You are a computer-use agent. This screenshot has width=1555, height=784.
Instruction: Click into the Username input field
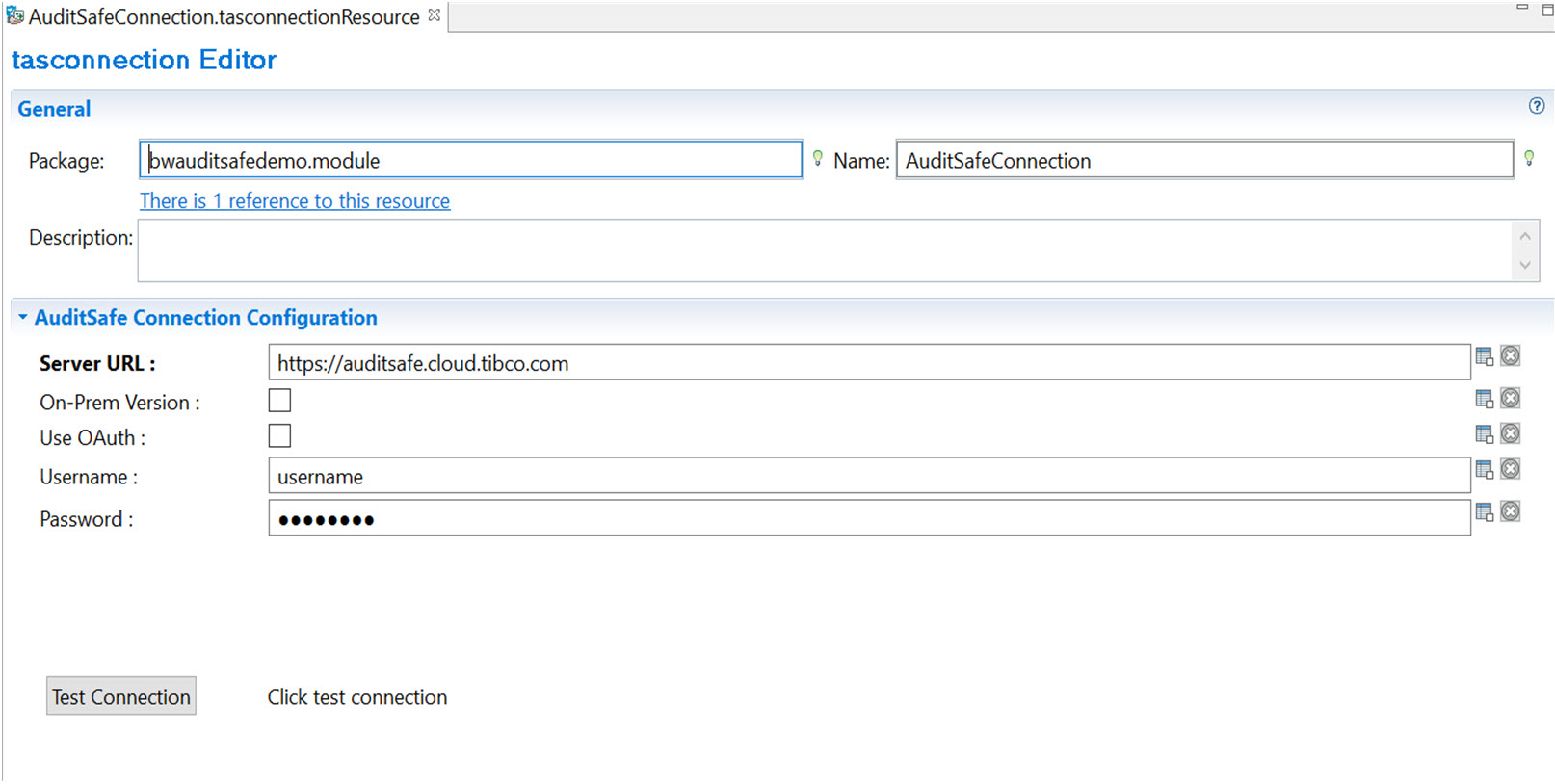867,477
